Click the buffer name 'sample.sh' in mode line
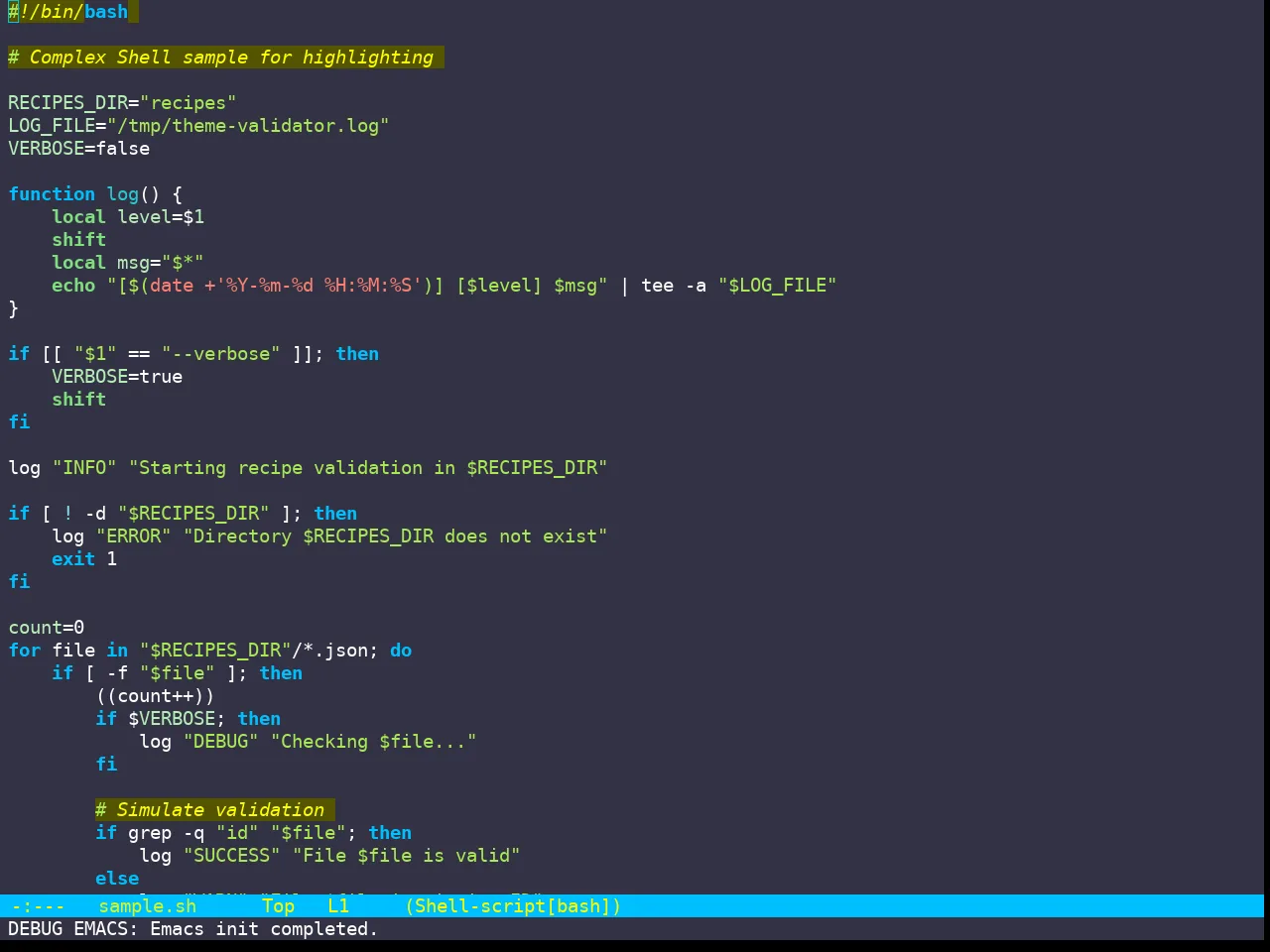Screen dimensions: 1270x952 pos(148,906)
